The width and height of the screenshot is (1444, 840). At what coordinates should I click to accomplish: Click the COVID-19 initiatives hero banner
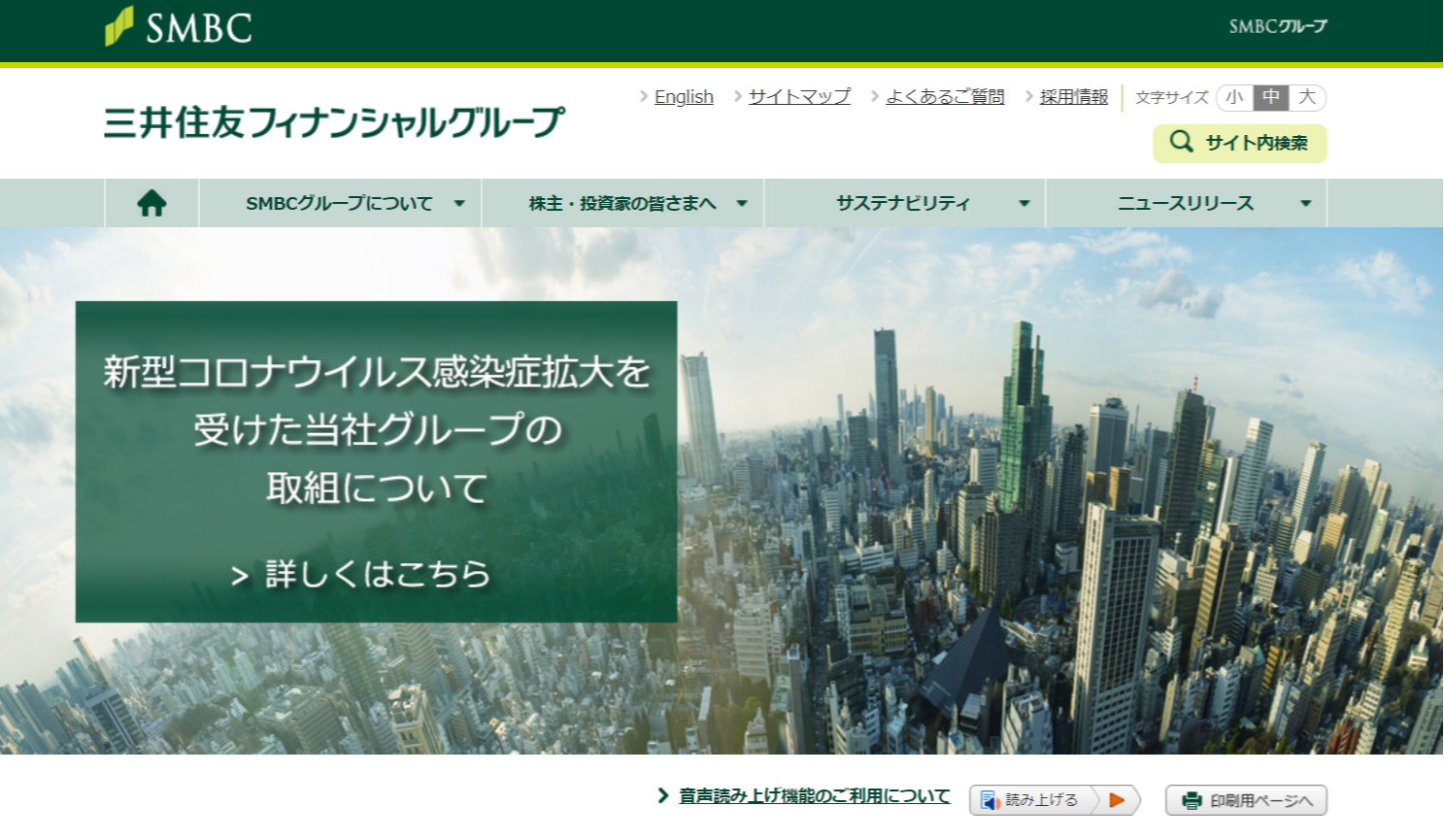376,461
